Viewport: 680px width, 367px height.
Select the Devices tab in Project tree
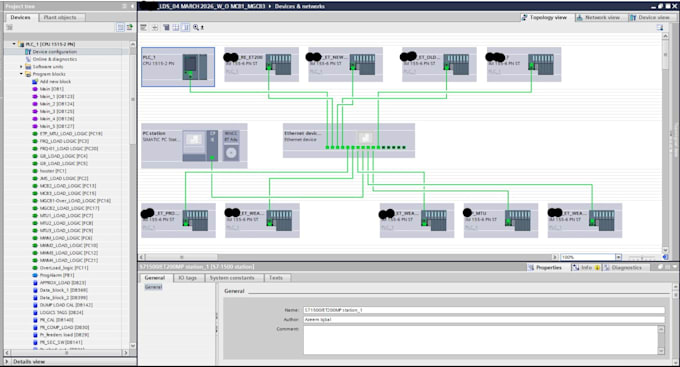(x=20, y=17)
